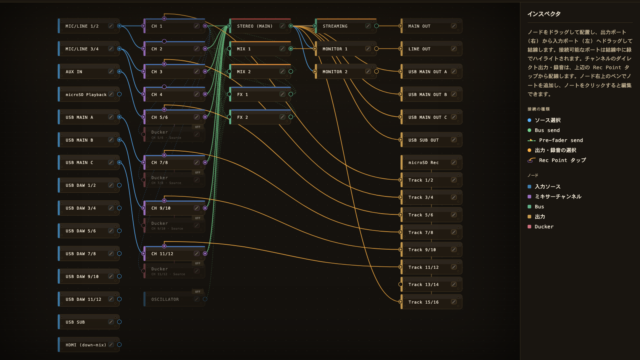The height and width of the screenshot is (360, 640).
Task: Click the pencil note icon on CH 1
Action: (x=197, y=26)
